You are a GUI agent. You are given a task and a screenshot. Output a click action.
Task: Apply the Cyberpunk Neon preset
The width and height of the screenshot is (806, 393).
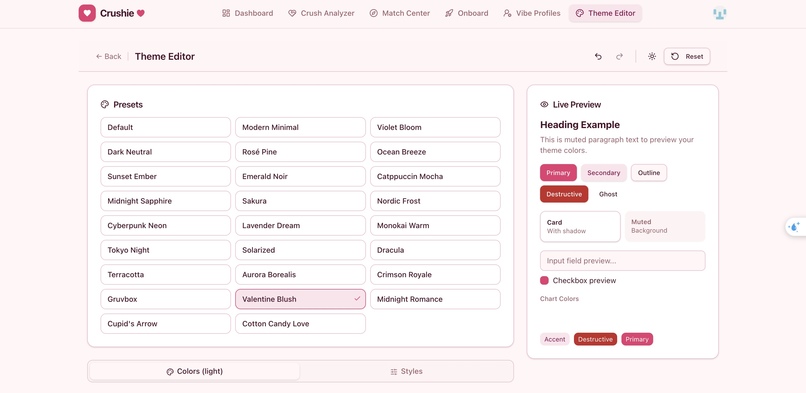pyautogui.click(x=166, y=226)
